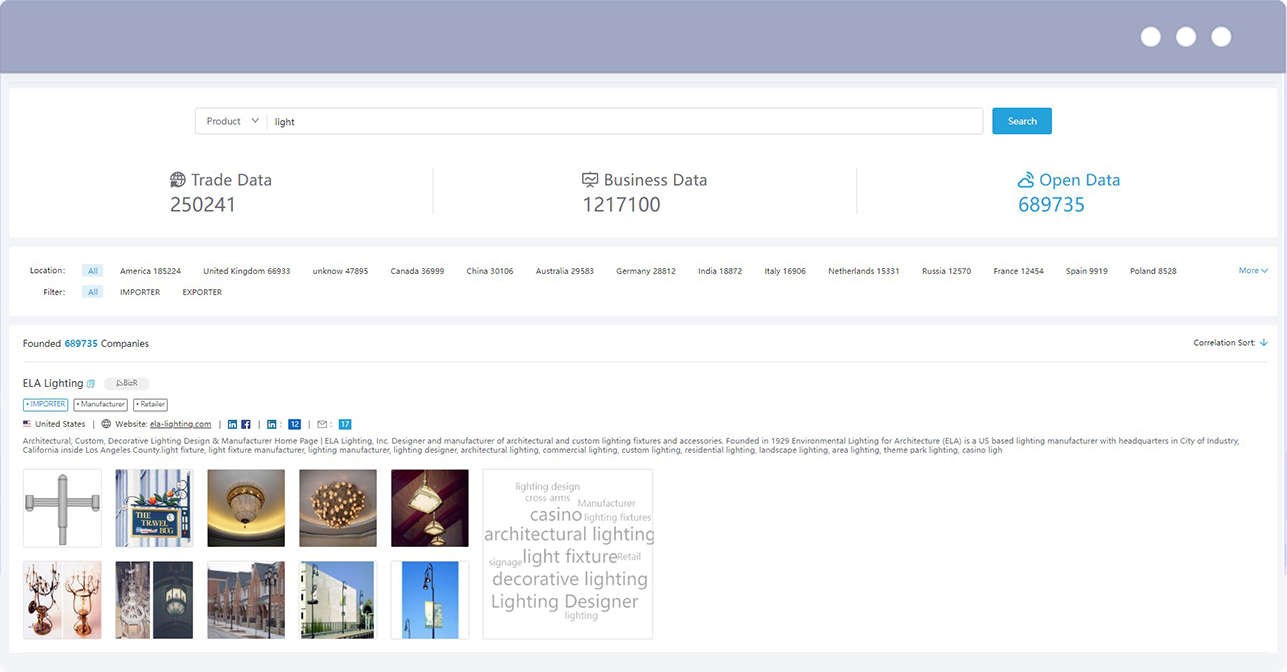Image resolution: width=1287 pixels, height=672 pixels.
Task: Filter by IMPORTER
Action: (x=140, y=292)
